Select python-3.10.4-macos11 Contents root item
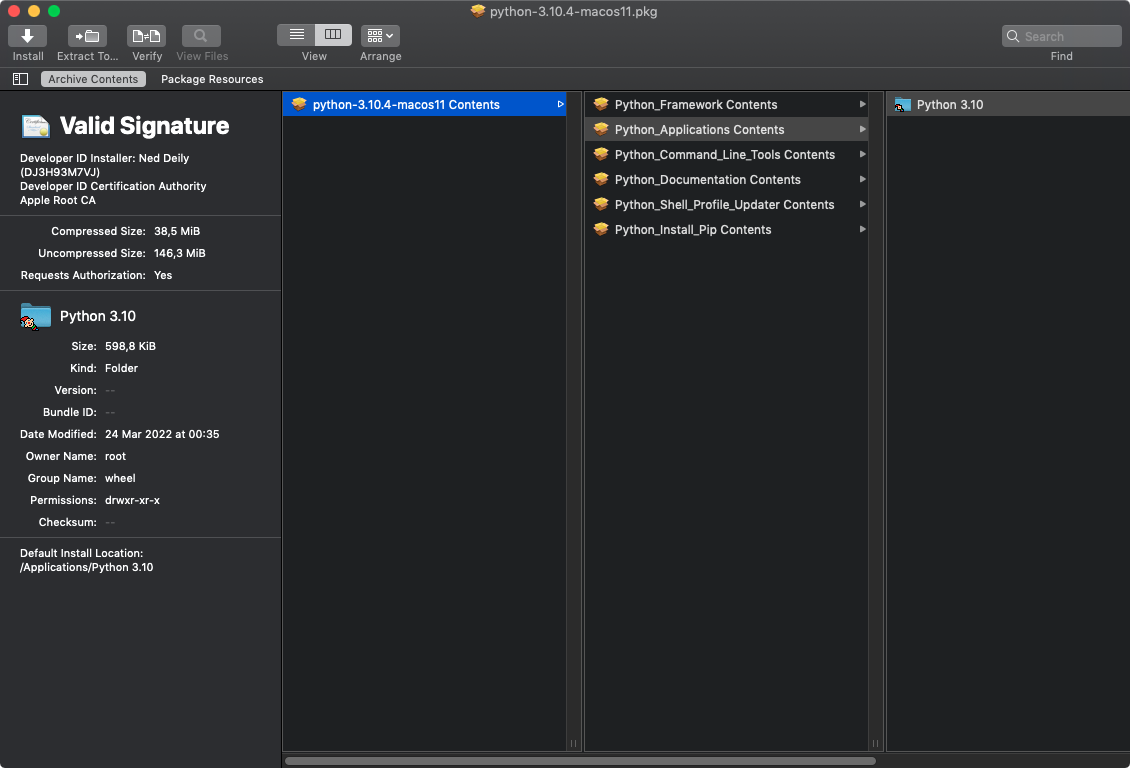The height and width of the screenshot is (768, 1130). point(405,104)
